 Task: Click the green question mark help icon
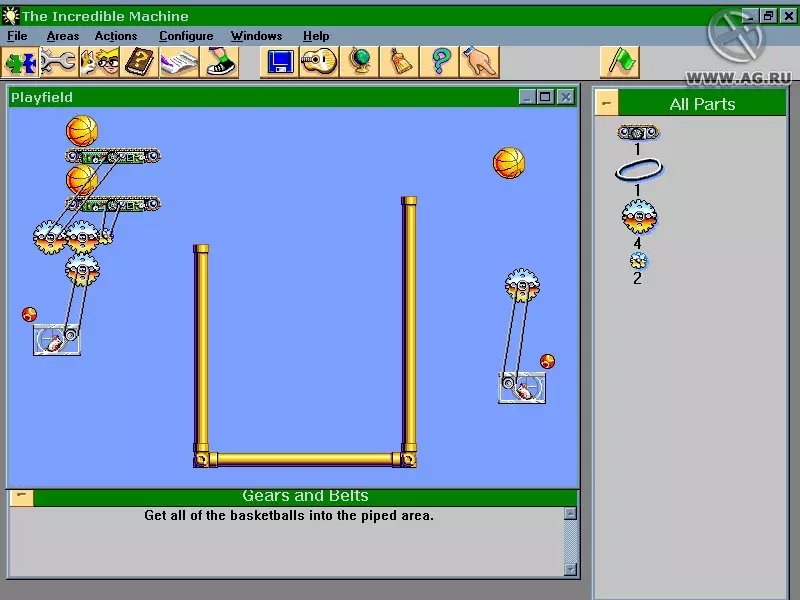[439, 62]
